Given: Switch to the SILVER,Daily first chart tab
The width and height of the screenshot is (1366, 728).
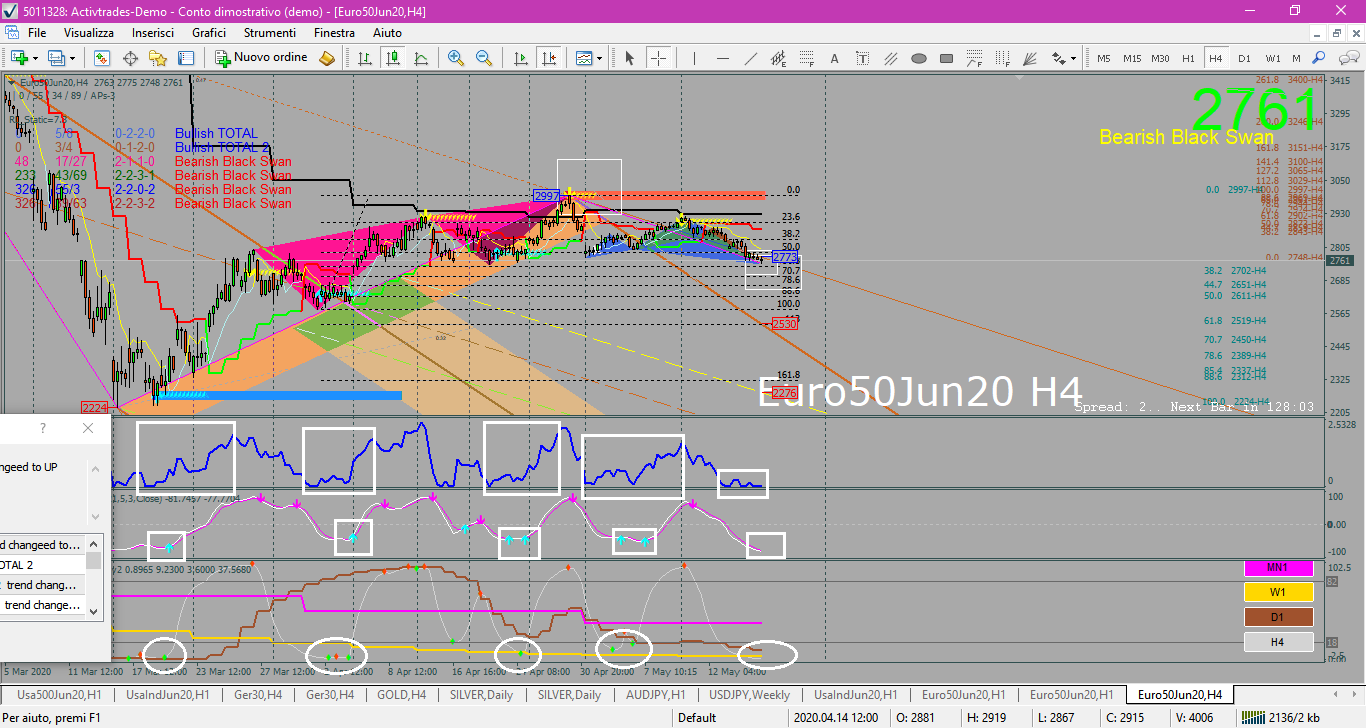Looking at the screenshot, I should tap(481, 694).
